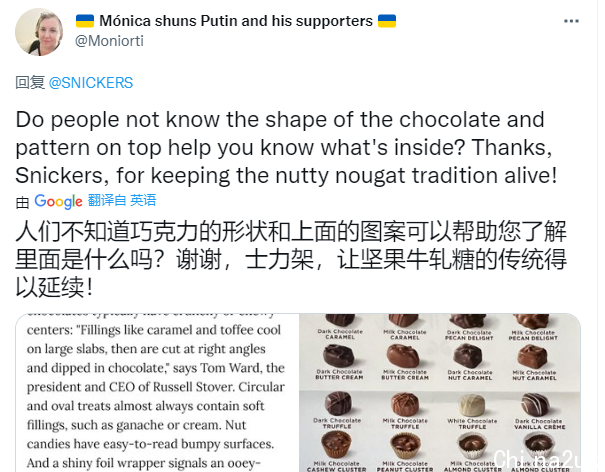Open the display name Mónica shuns Putin
Viewport: 605px width, 472px height.
tap(236, 21)
